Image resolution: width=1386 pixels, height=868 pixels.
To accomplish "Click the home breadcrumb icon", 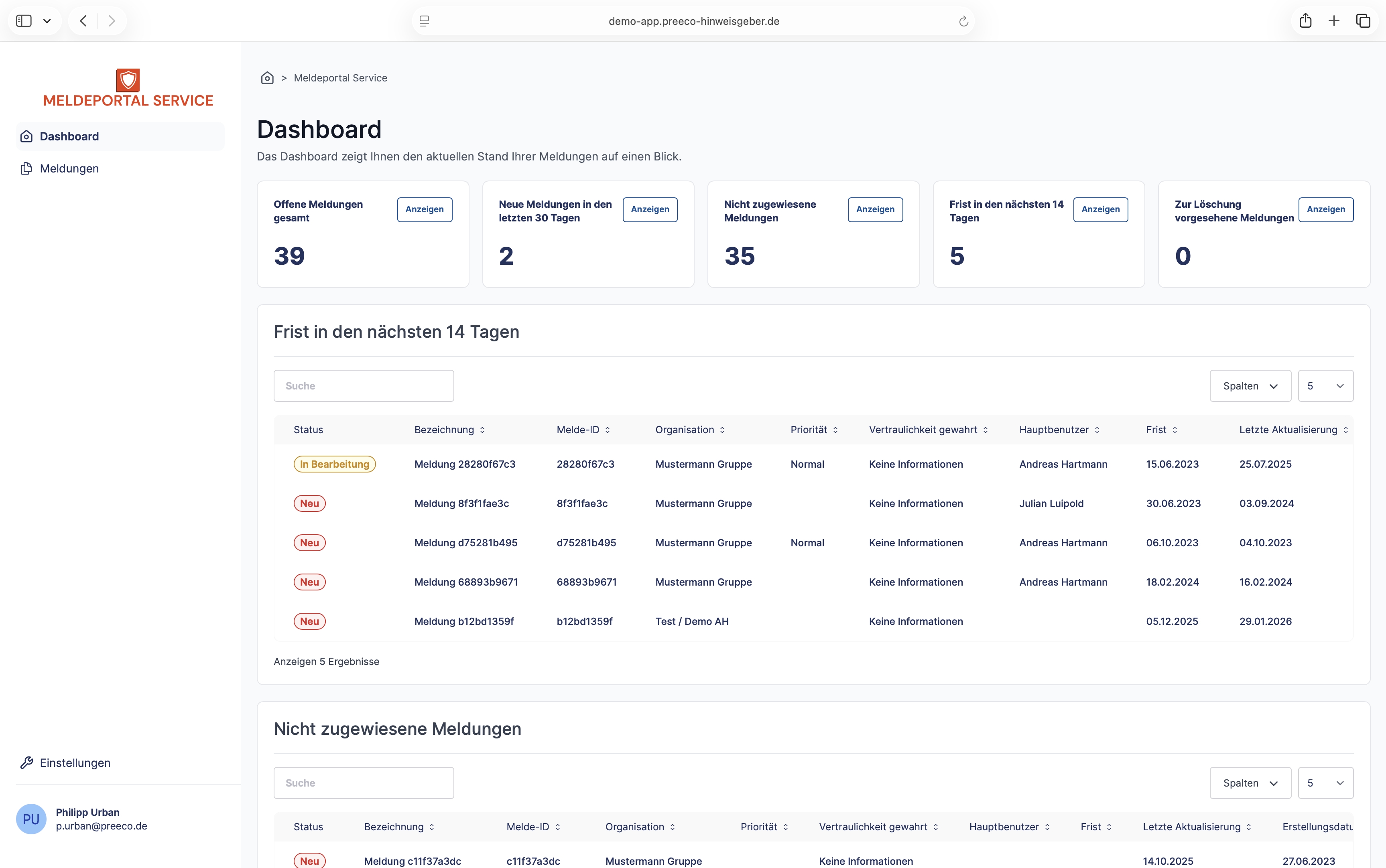I will tap(267, 78).
